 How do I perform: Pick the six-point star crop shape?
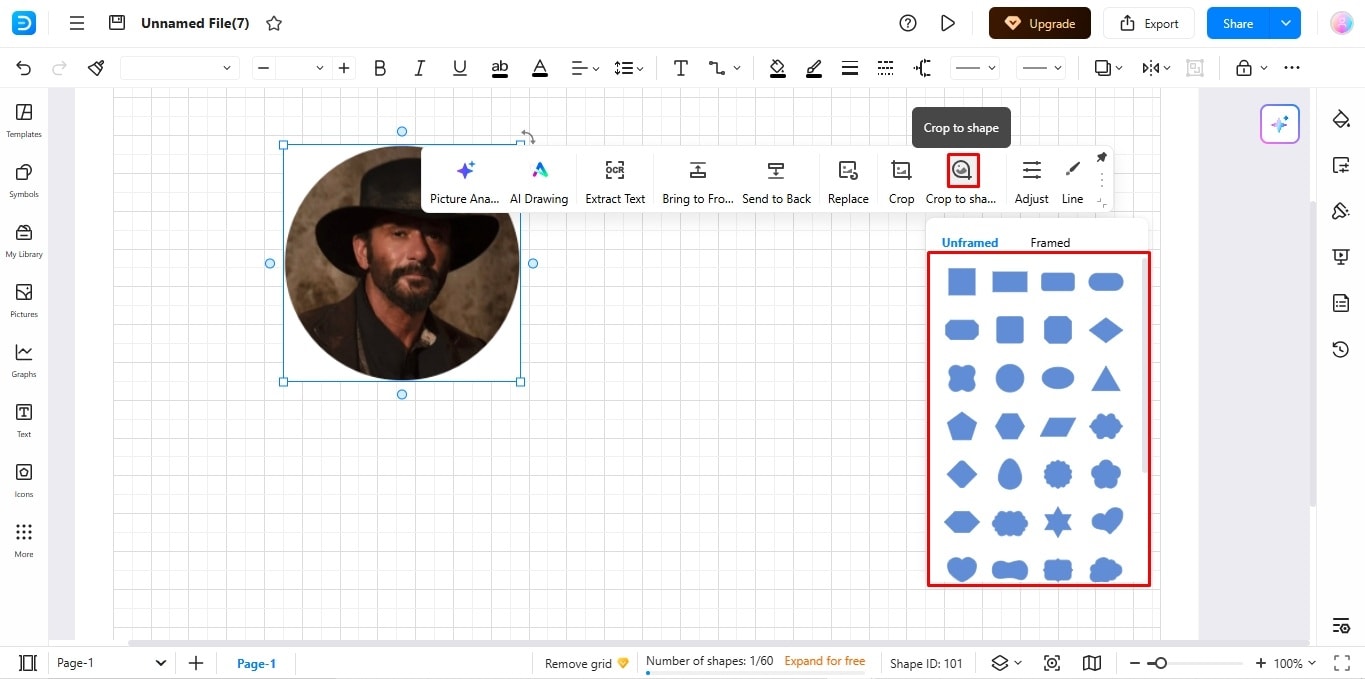1058,521
